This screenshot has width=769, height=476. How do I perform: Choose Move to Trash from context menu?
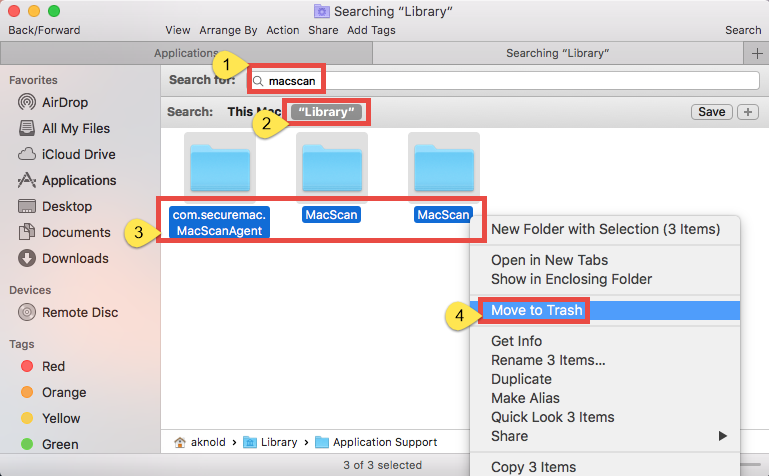click(605, 310)
